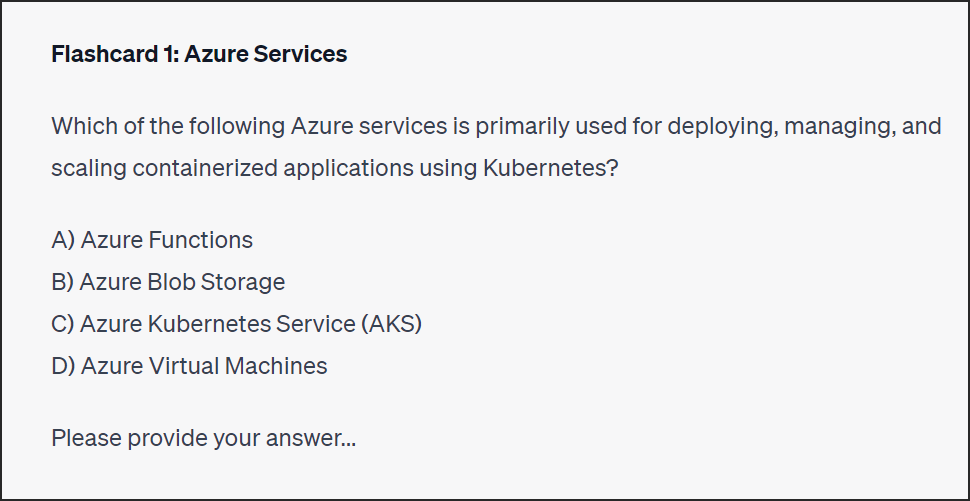Choose option B) Azure Blob Storage

[x=168, y=282]
